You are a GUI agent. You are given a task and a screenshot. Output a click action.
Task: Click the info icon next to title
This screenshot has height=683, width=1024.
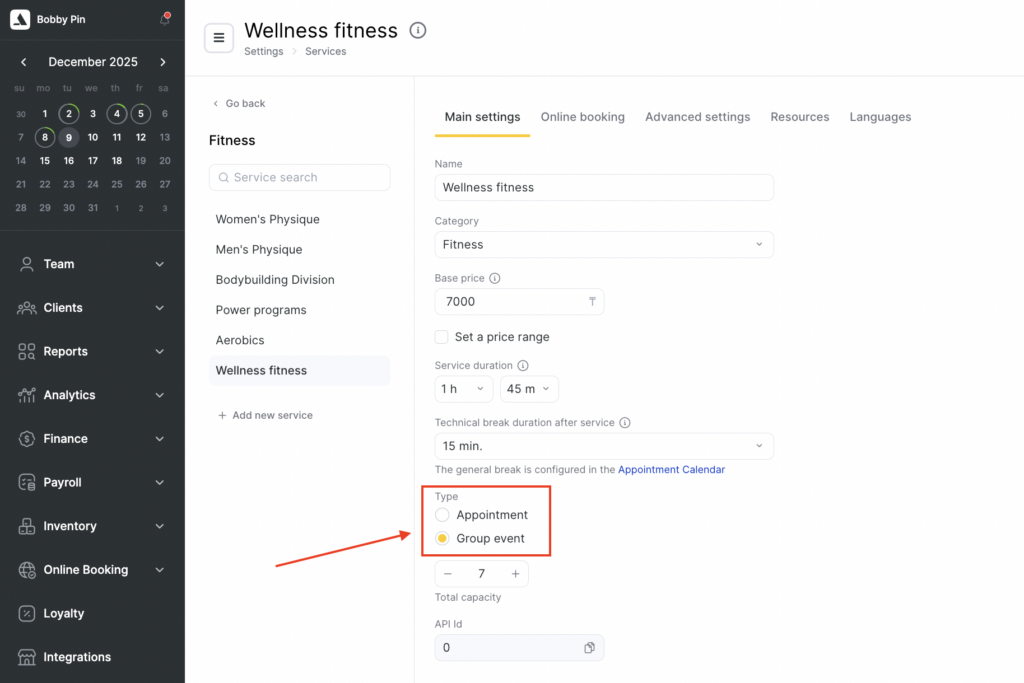click(x=418, y=30)
